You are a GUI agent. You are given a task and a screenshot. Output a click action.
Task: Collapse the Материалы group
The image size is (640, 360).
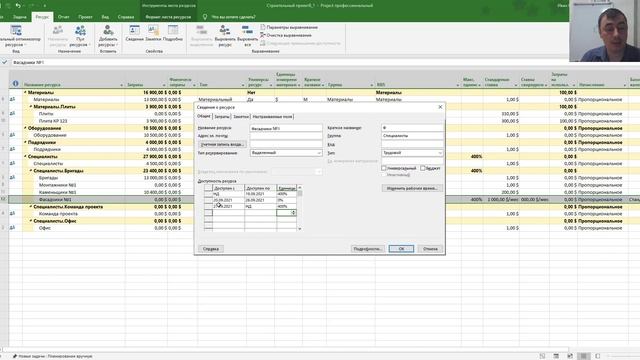coord(25,92)
